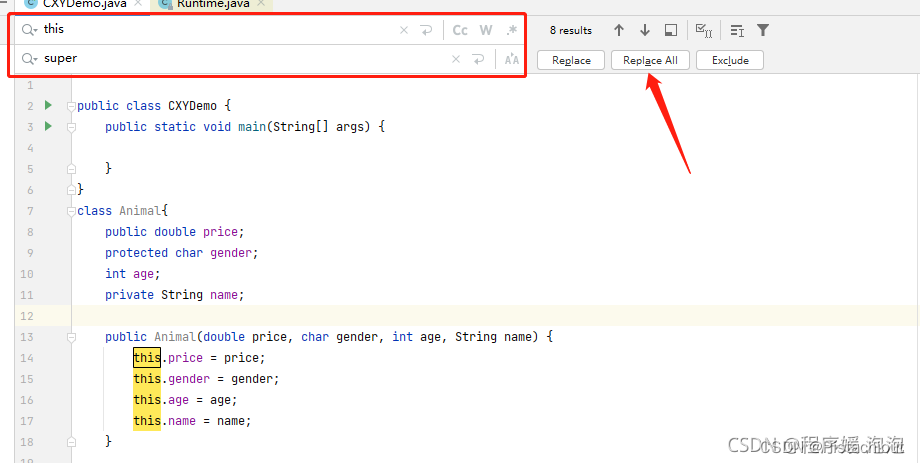Click the fold end marker on line 6

72,190
